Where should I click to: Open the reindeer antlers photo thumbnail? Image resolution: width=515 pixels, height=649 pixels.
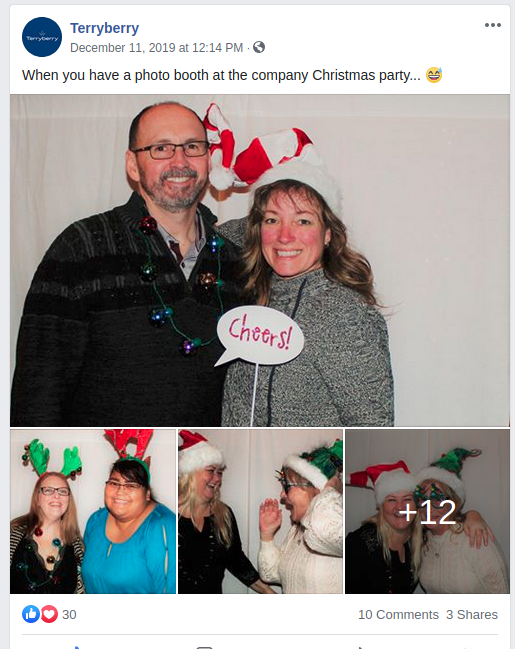(93, 511)
